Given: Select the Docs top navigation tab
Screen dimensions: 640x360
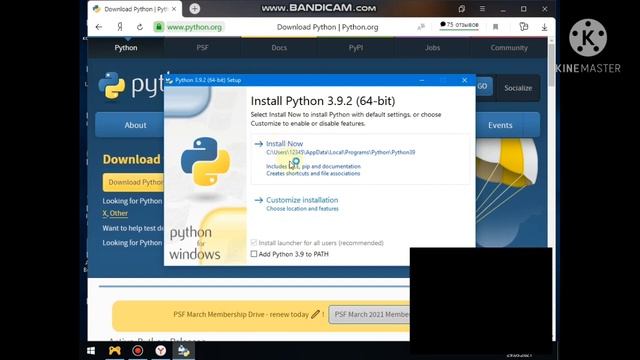Looking at the screenshot, I should coord(279,48).
